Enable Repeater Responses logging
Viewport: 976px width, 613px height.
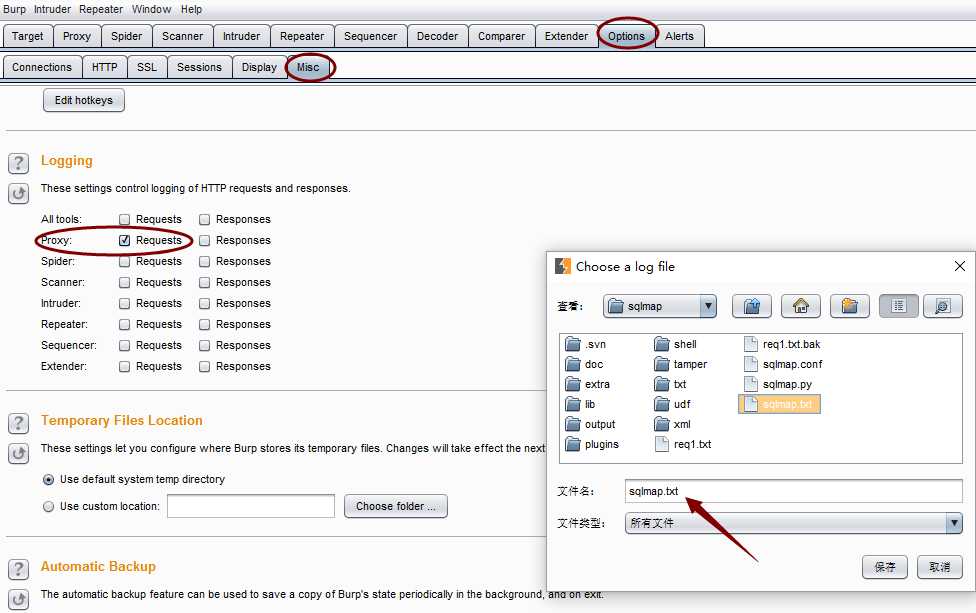pos(204,324)
